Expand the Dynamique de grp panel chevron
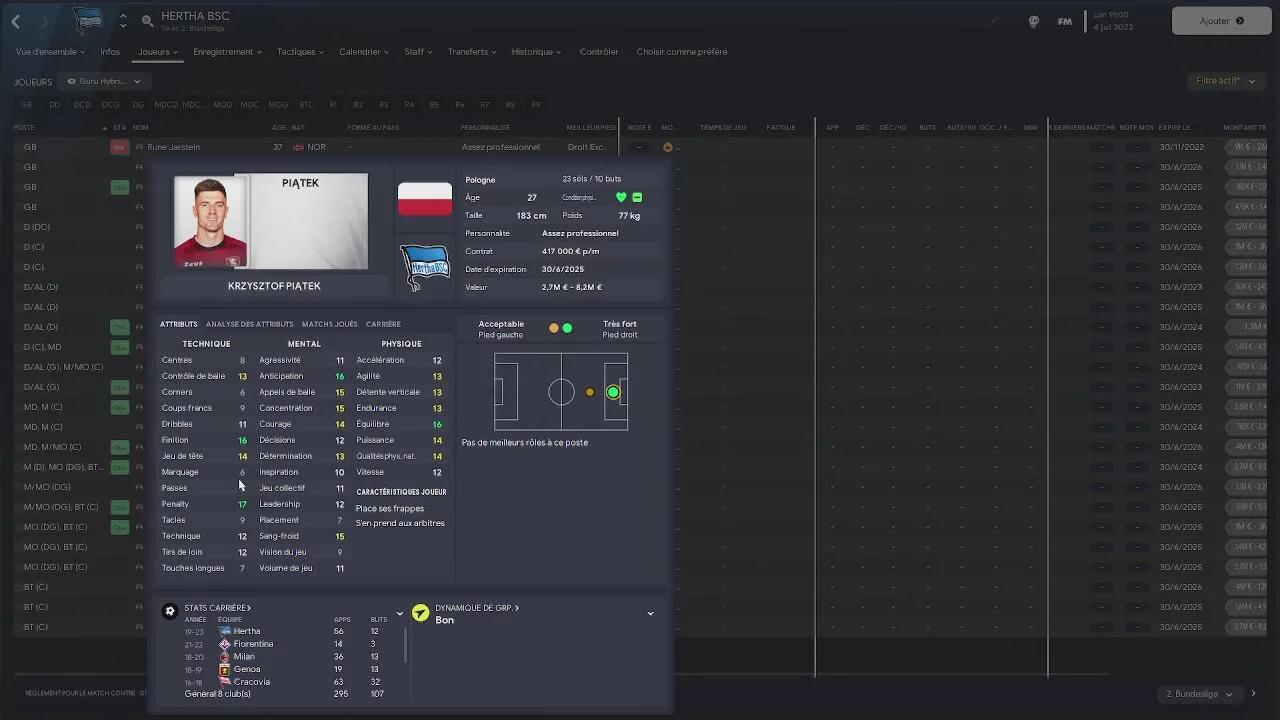Screen dimensions: 1280x720 (x=650, y=613)
